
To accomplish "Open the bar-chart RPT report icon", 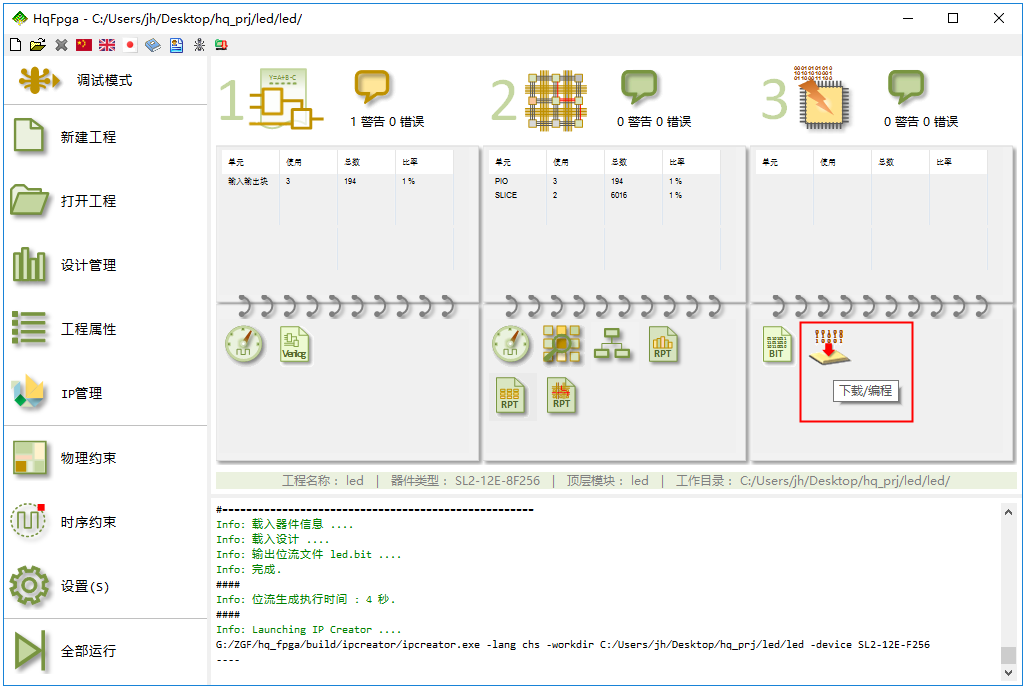I will pyautogui.click(x=663, y=344).
